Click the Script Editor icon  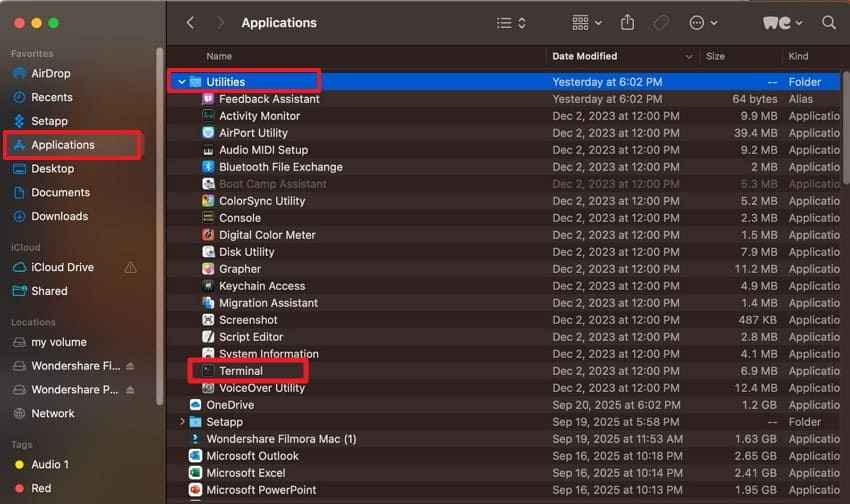(208, 337)
